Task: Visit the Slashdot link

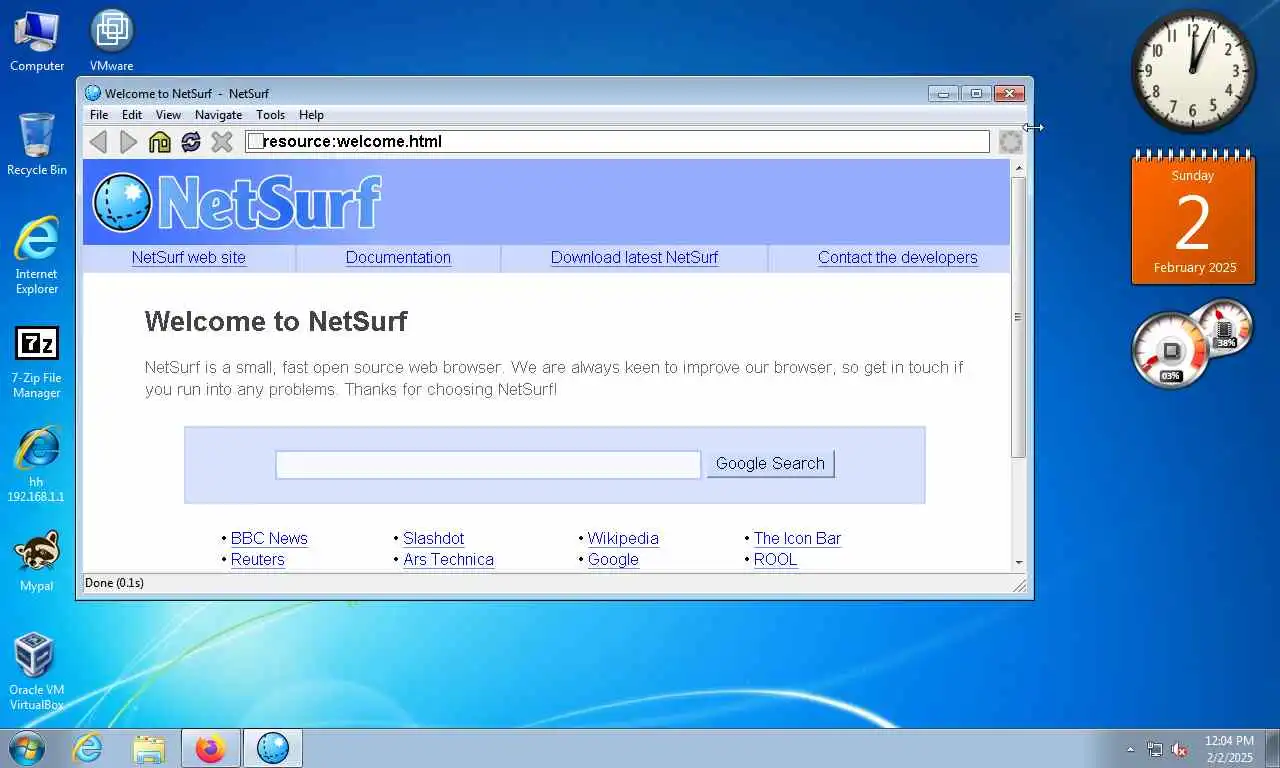Action: 433,538
